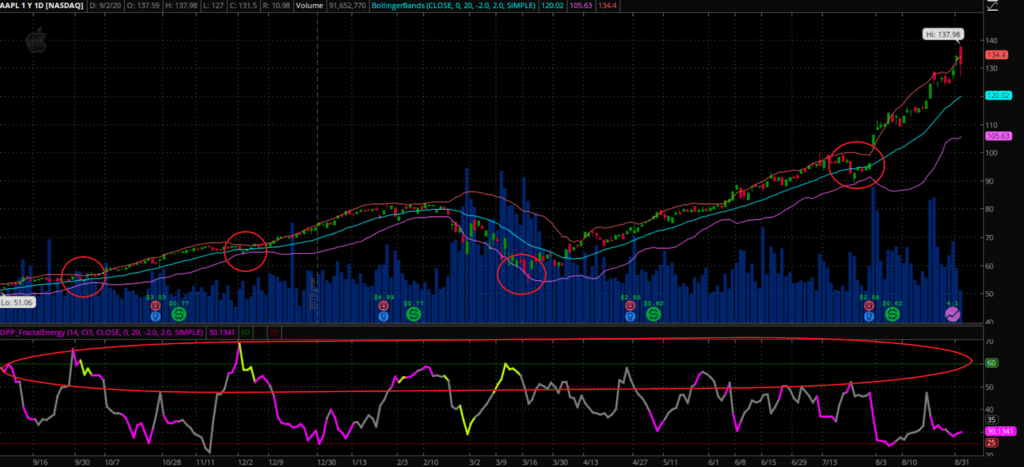Click the blue bulb icon below $2.58
Viewport: 1024px width, 467px height.
pyautogui.click(x=869, y=316)
